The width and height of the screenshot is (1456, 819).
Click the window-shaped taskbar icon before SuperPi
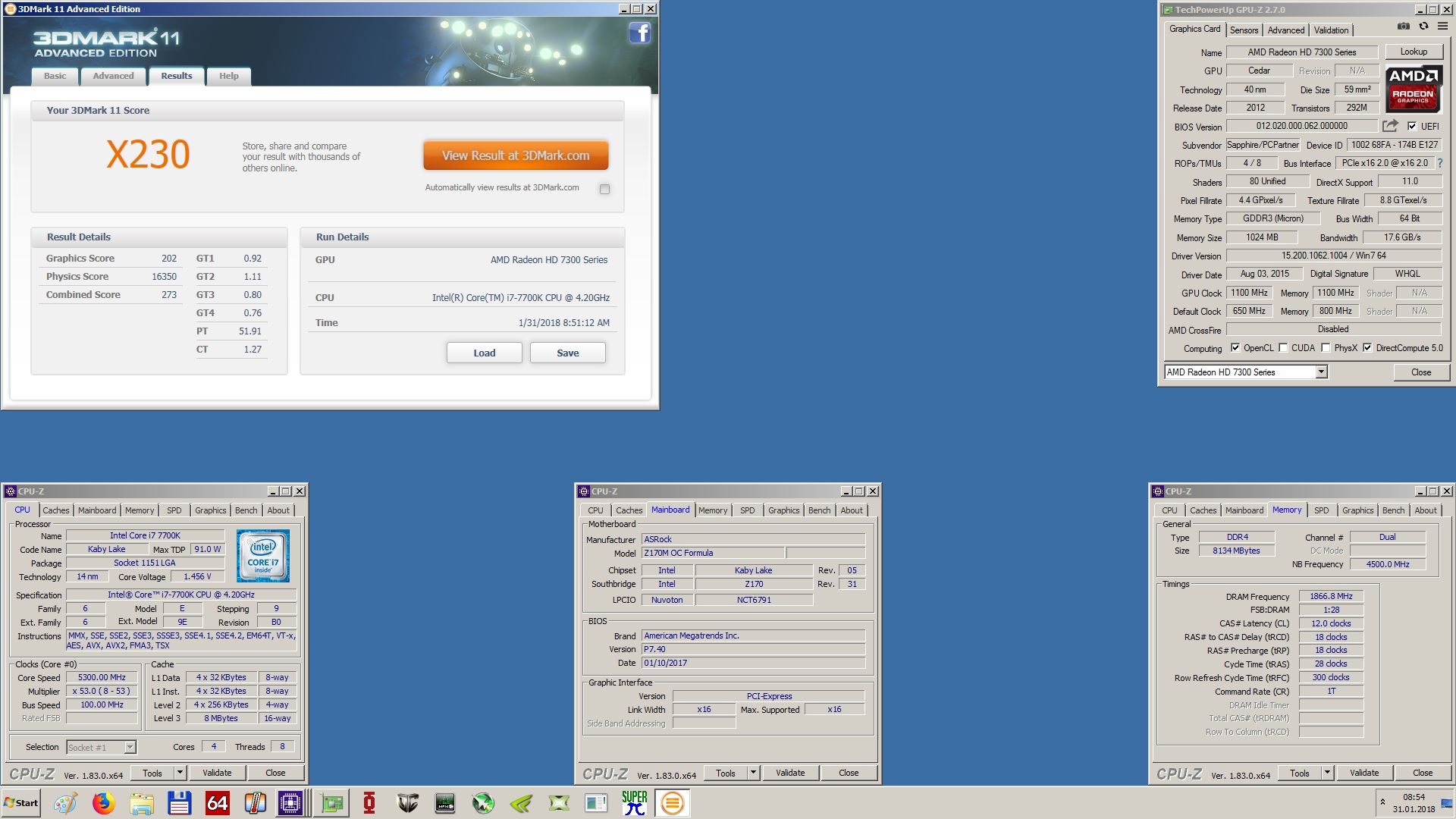click(x=597, y=803)
